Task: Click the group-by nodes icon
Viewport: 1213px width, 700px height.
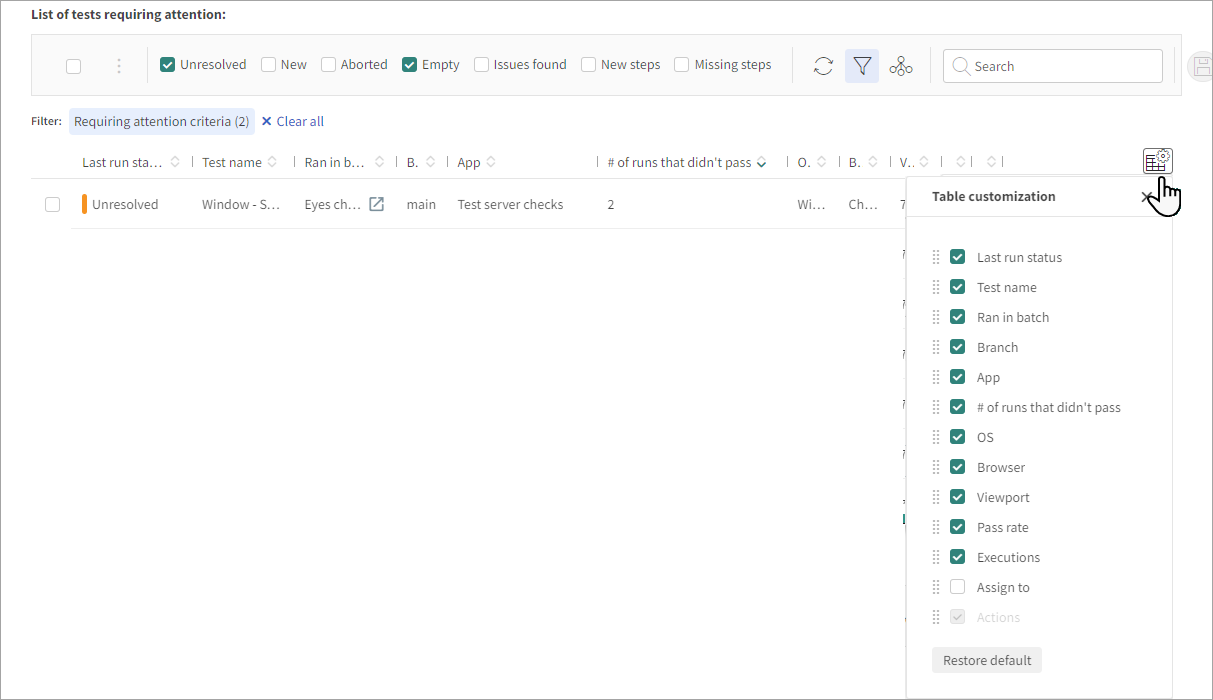Action: pos(901,66)
